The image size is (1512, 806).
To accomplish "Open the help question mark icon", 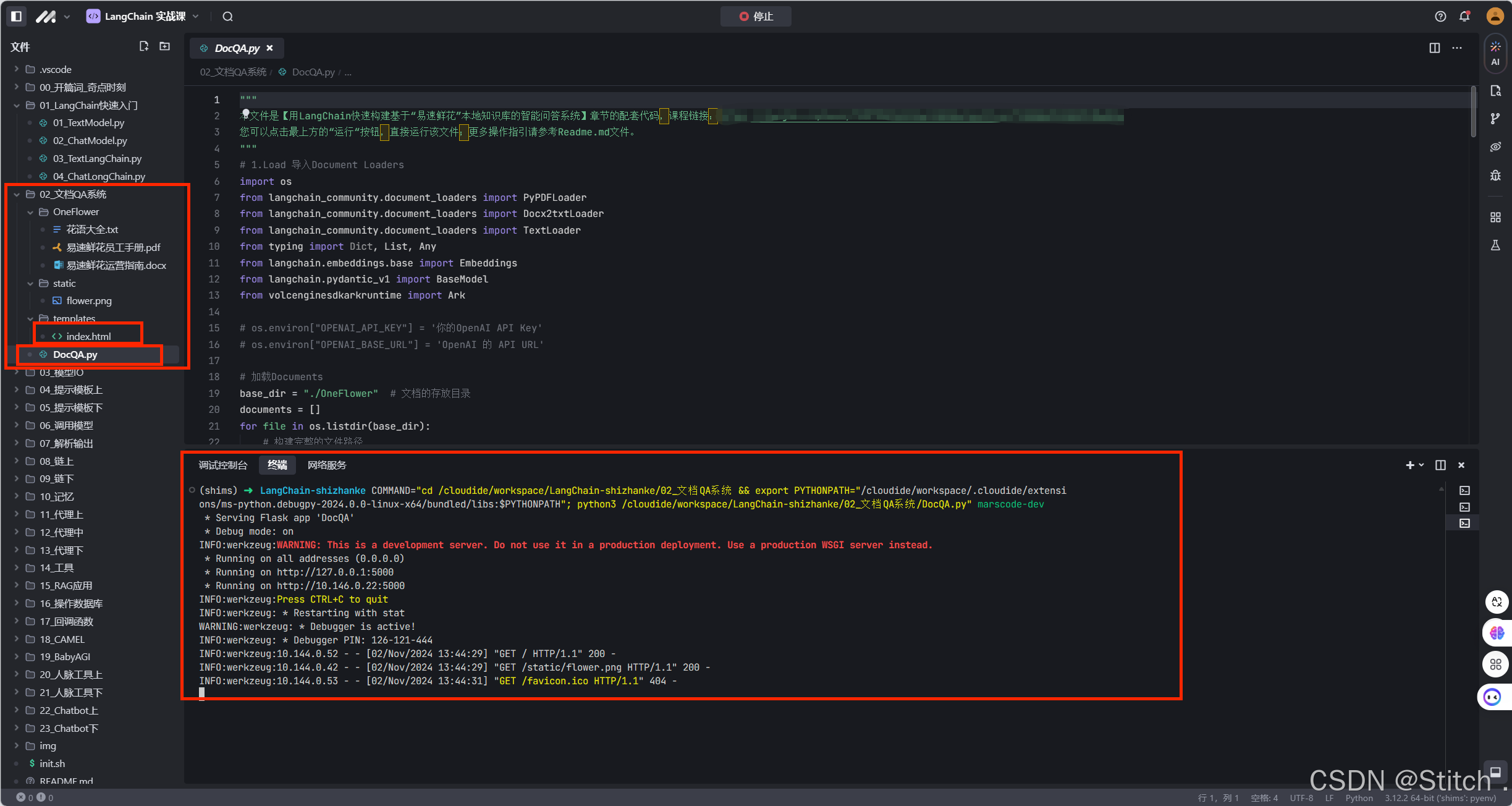I will coord(1440,16).
